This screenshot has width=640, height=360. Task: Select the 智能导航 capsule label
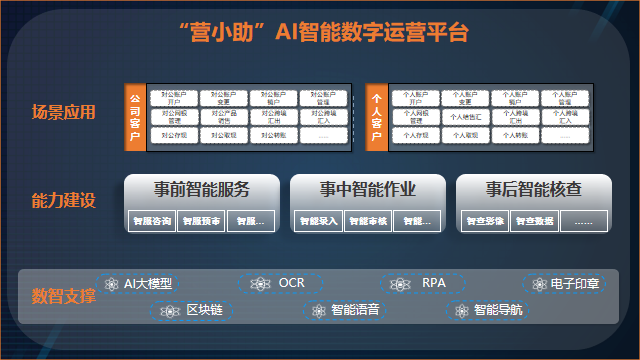[498, 310]
